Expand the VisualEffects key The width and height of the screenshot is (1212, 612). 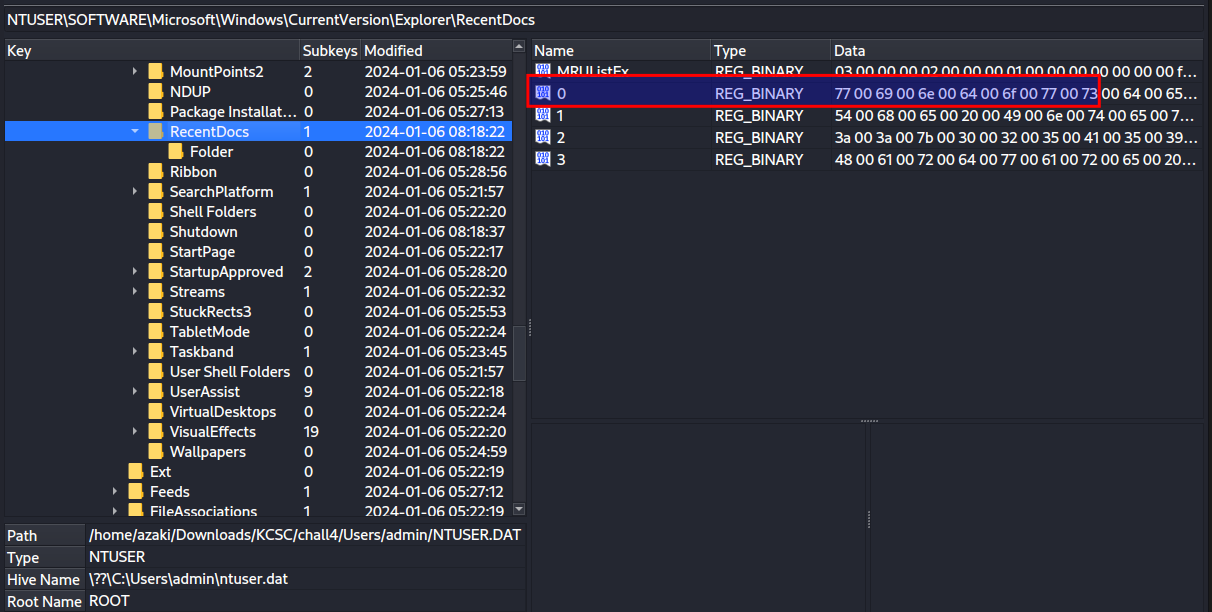[135, 431]
